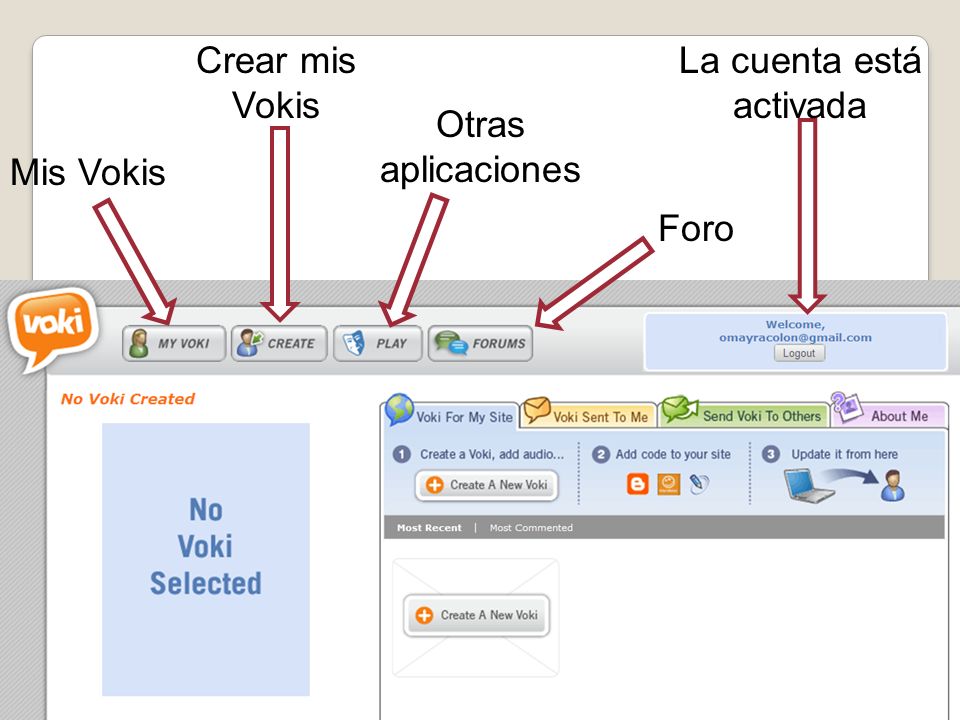
Task: Click the step 3 number badge
Action: coord(770,454)
